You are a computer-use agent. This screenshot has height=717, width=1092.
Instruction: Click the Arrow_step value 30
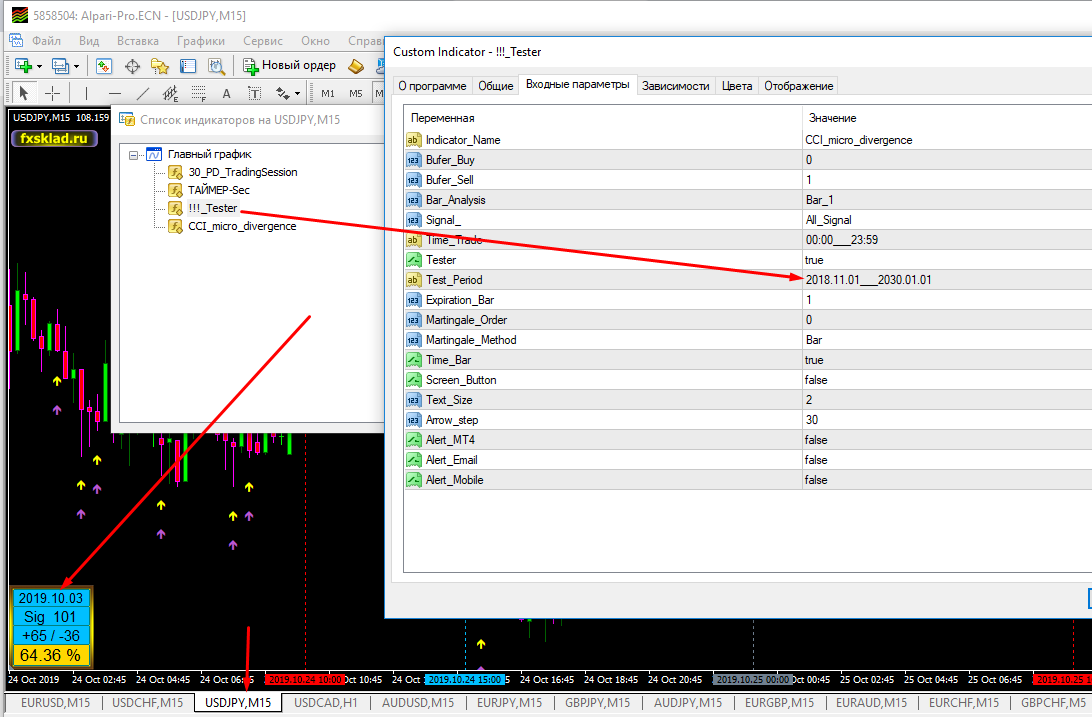click(x=812, y=420)
